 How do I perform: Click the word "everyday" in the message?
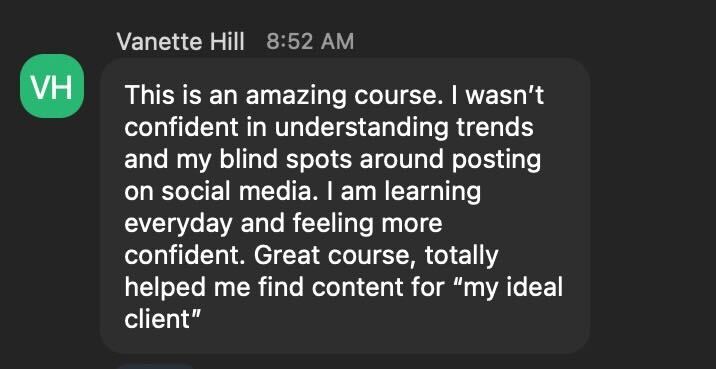(x=179, y=225)
